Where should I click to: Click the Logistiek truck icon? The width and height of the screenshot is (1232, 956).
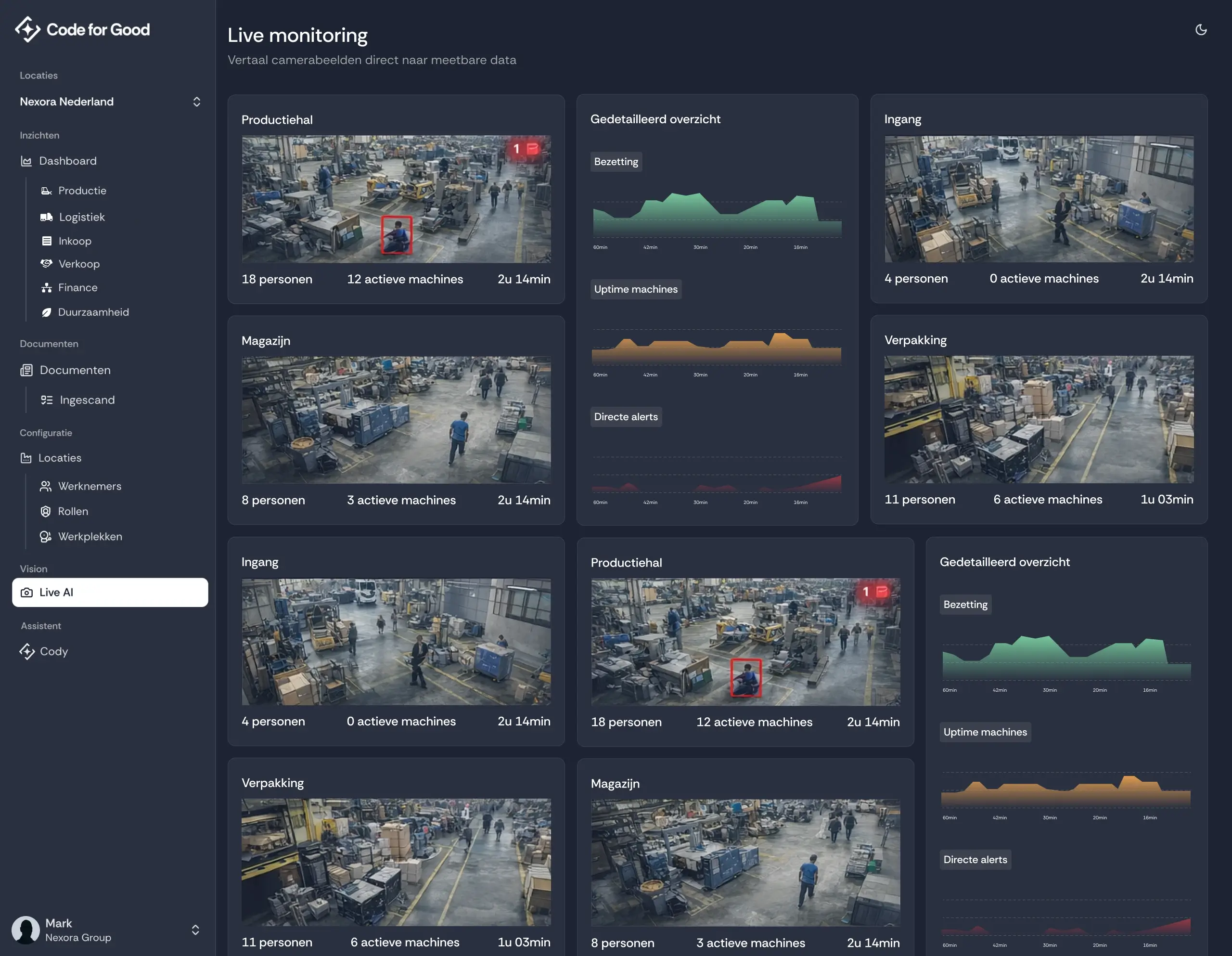[46, 217]
